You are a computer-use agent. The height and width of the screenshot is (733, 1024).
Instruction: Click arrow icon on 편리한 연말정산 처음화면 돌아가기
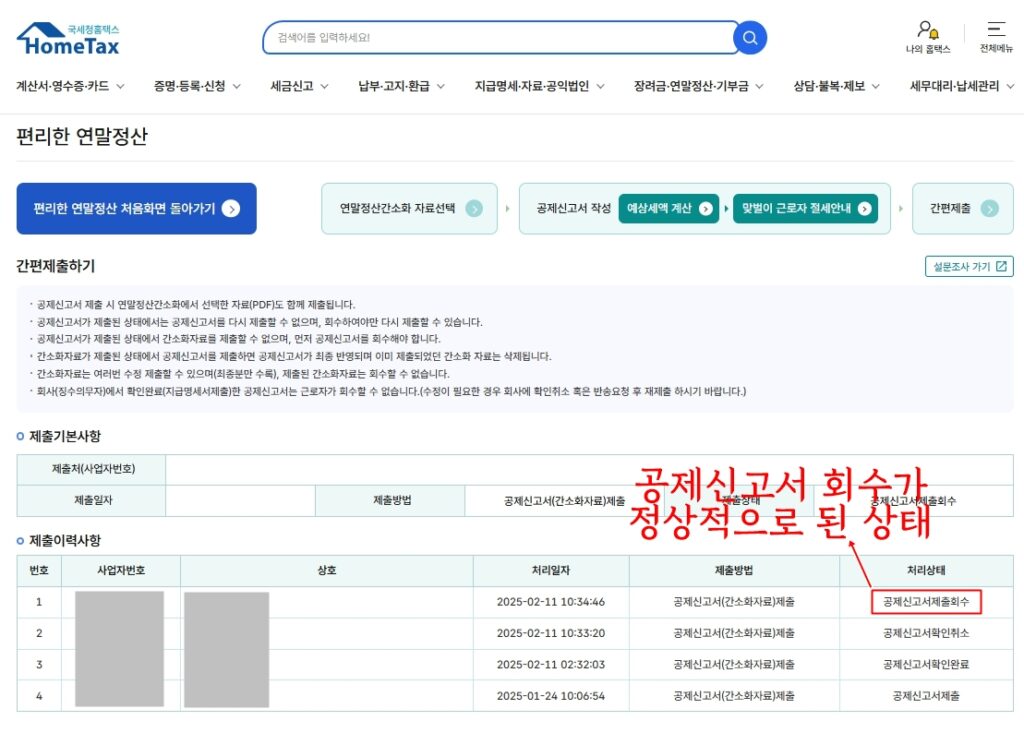pos(231,208)
